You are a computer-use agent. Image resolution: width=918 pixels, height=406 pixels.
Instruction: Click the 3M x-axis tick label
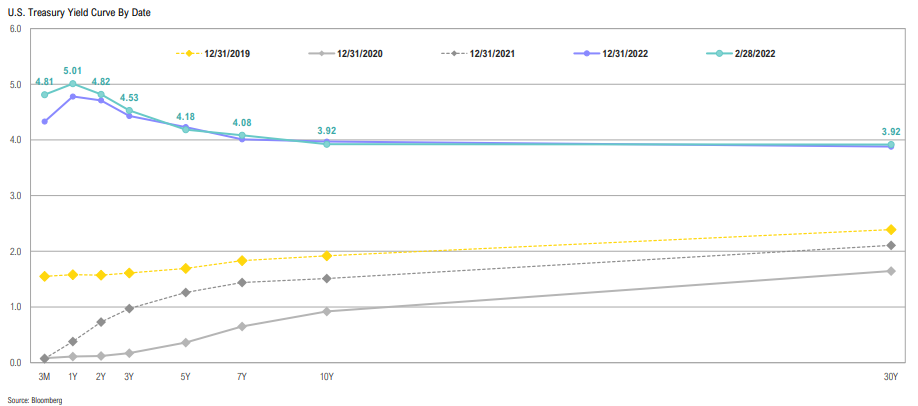click(x=44, y=377)
